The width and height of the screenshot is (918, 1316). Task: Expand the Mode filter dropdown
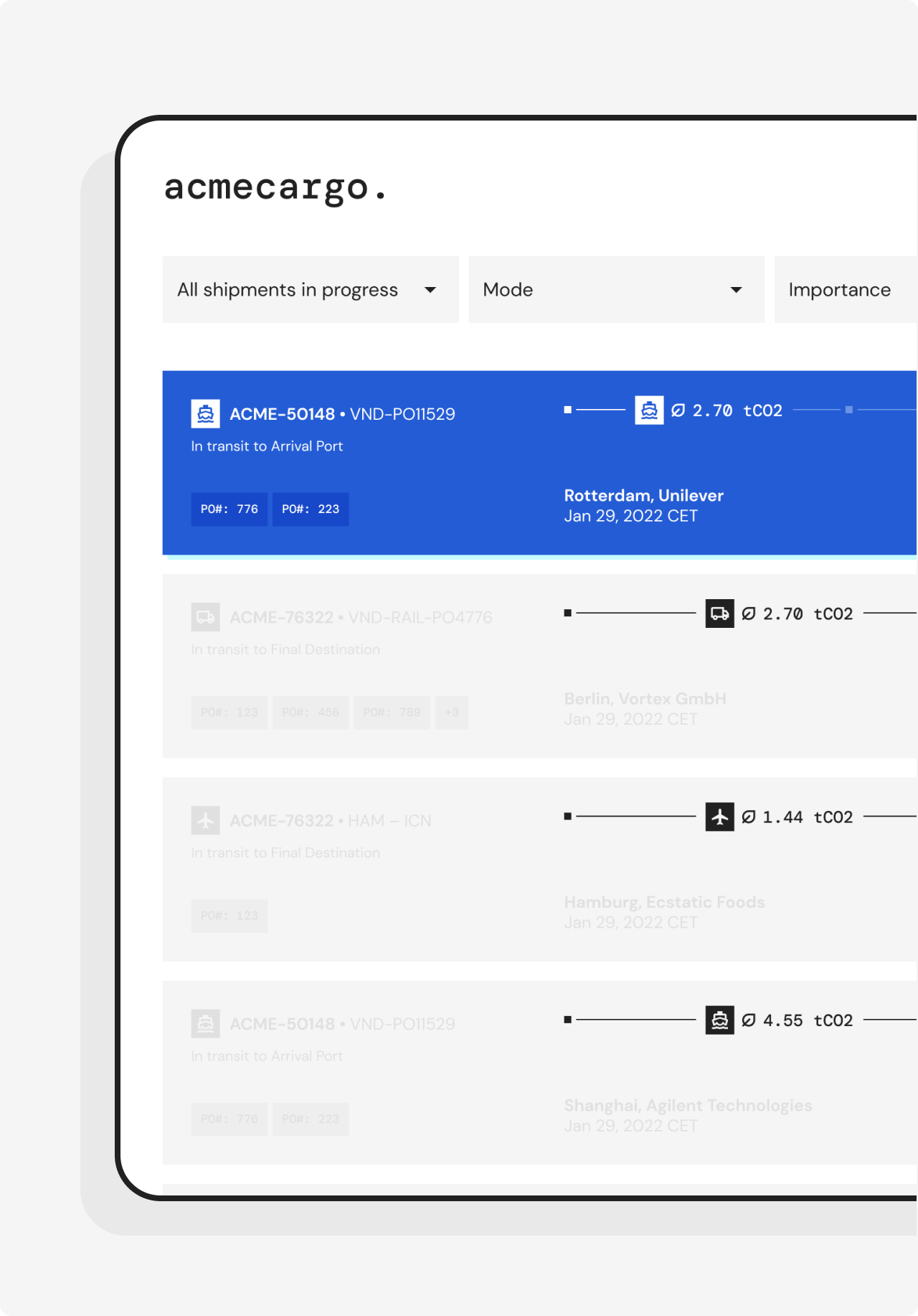(x=616, y=290)
